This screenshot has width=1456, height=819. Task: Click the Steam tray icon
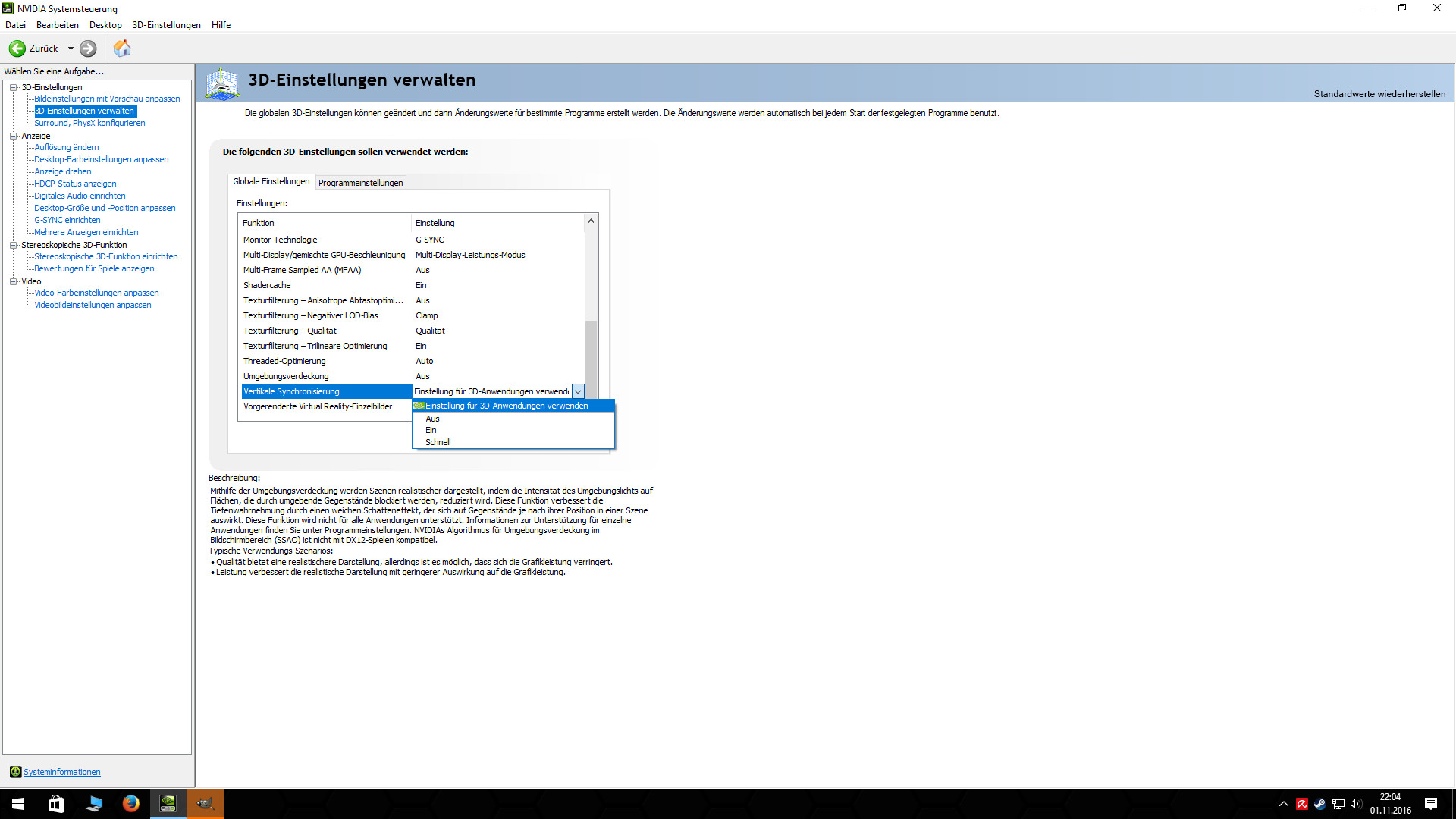[x=1319, y=804]
